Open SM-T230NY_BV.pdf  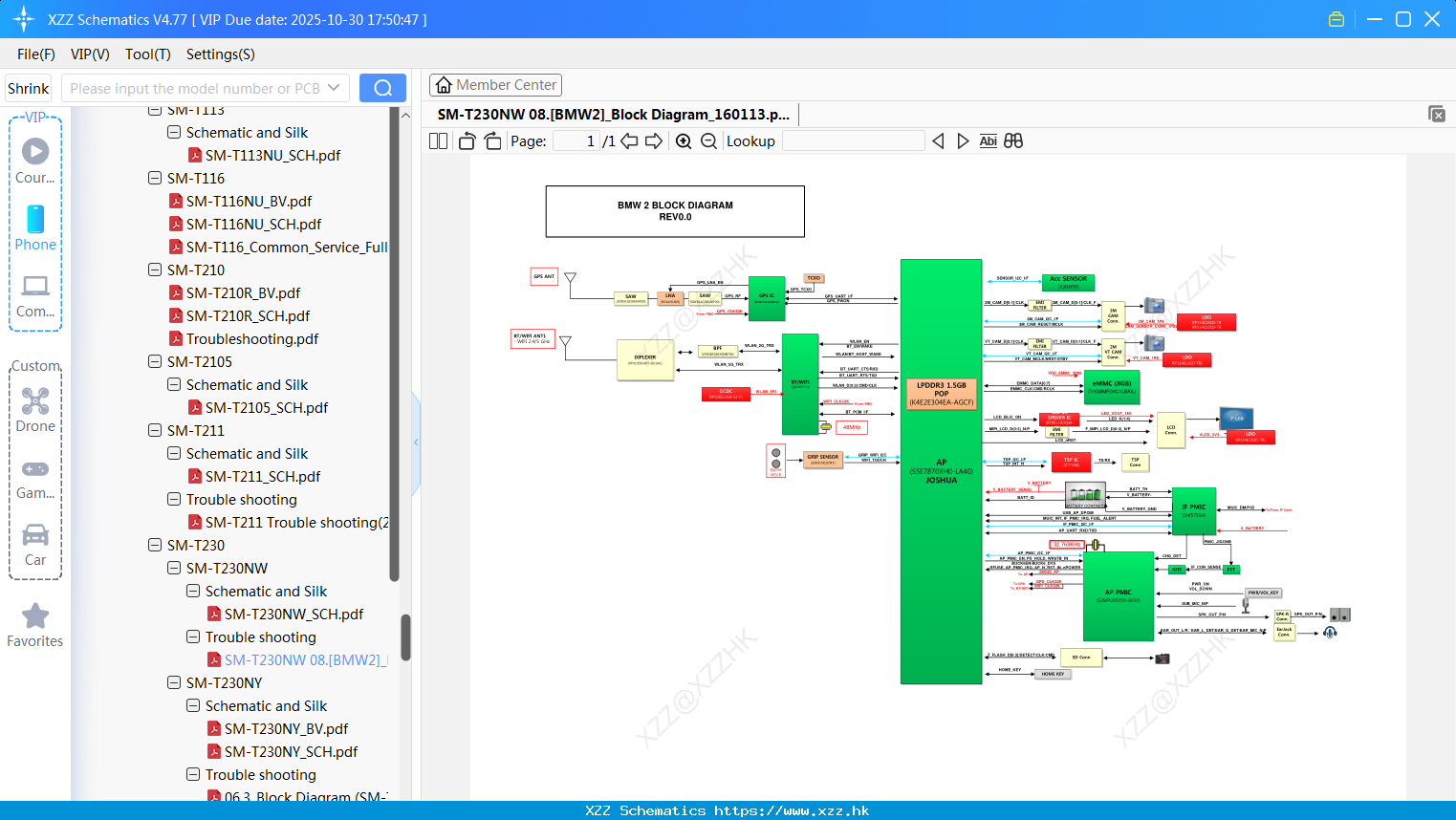(x=286, y=728)
